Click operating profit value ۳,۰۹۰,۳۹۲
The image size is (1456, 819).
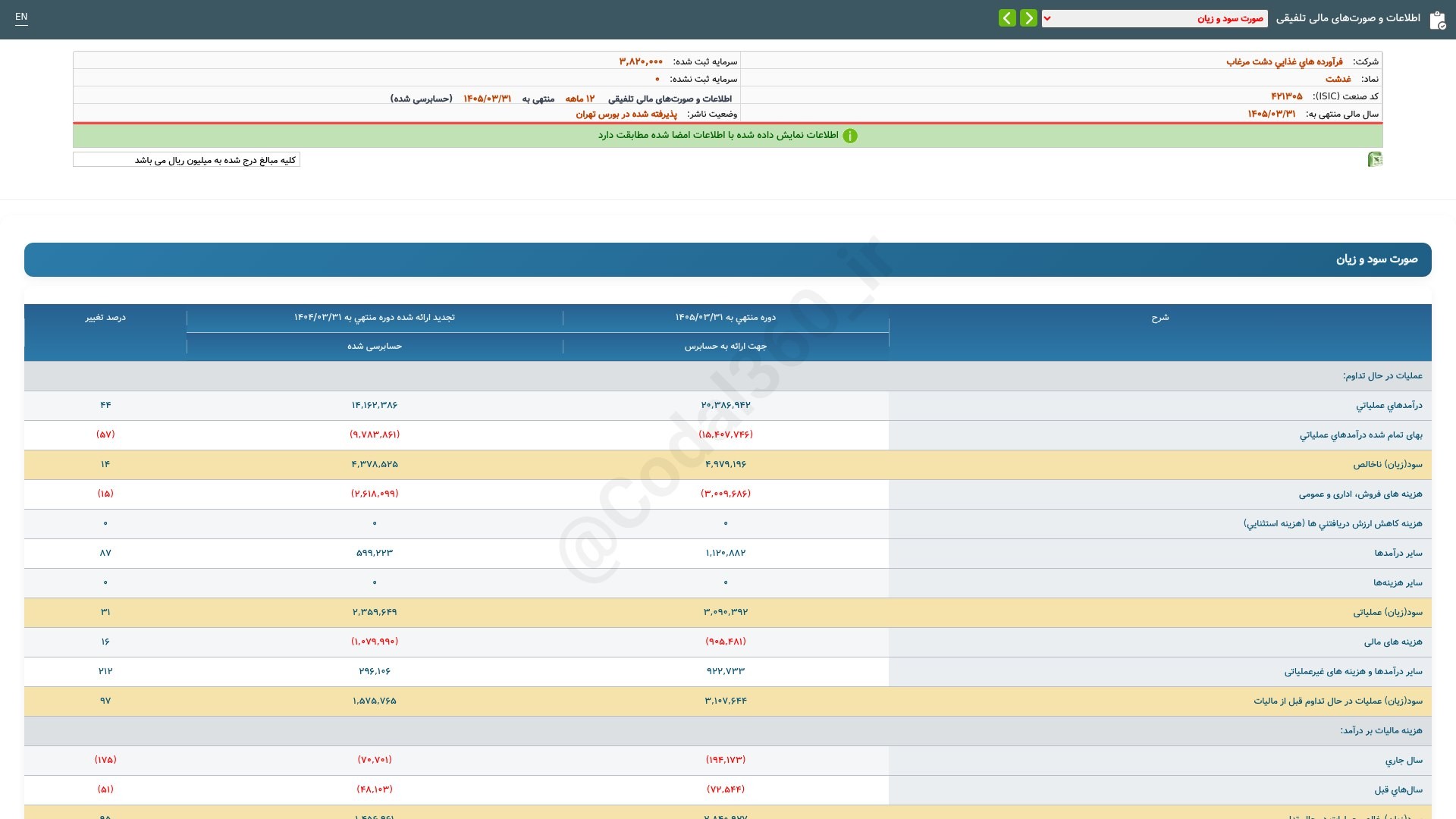point(726,612)
